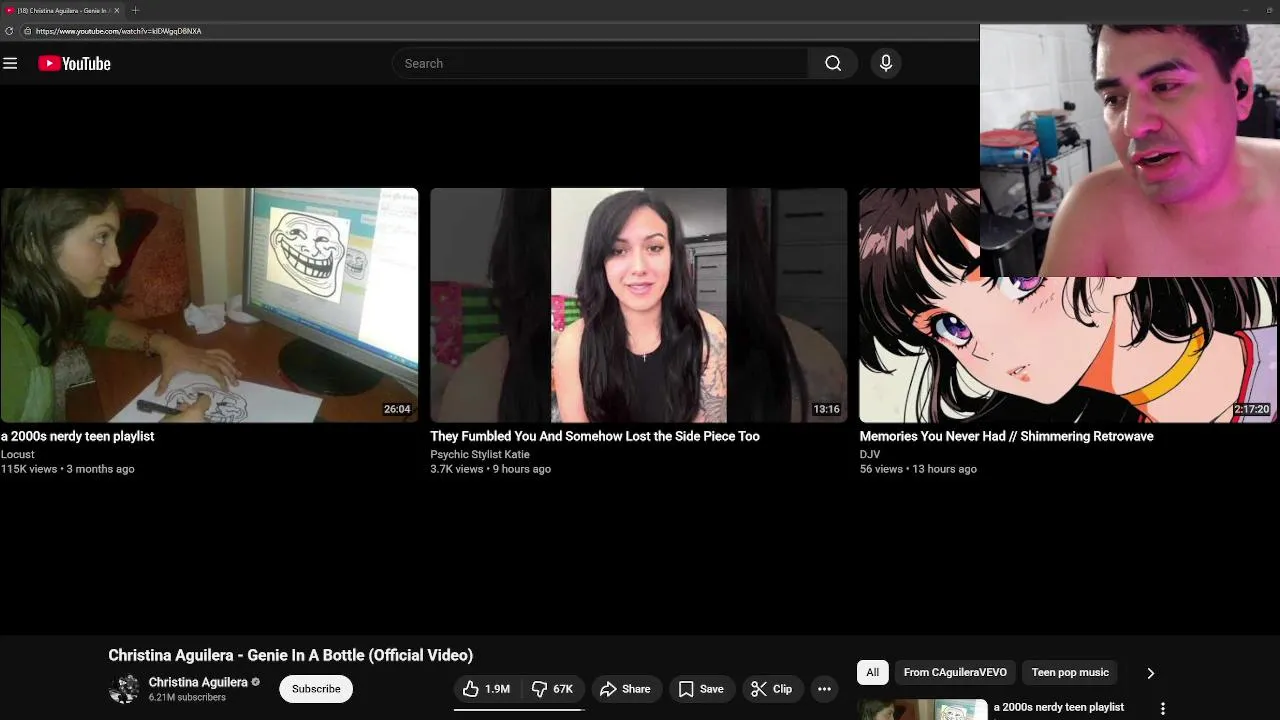
Task: Visit the DJV channel
Action: [x=870, y=454]
